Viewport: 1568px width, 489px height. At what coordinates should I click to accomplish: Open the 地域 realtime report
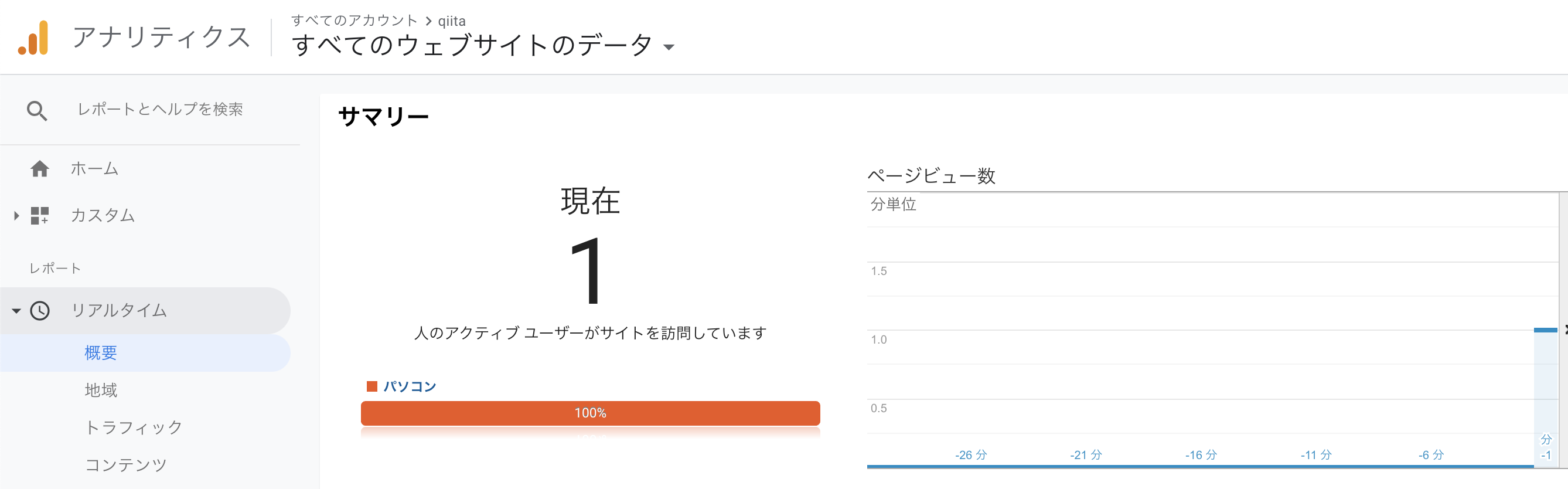pyautogui.click(x=100, y=390)
